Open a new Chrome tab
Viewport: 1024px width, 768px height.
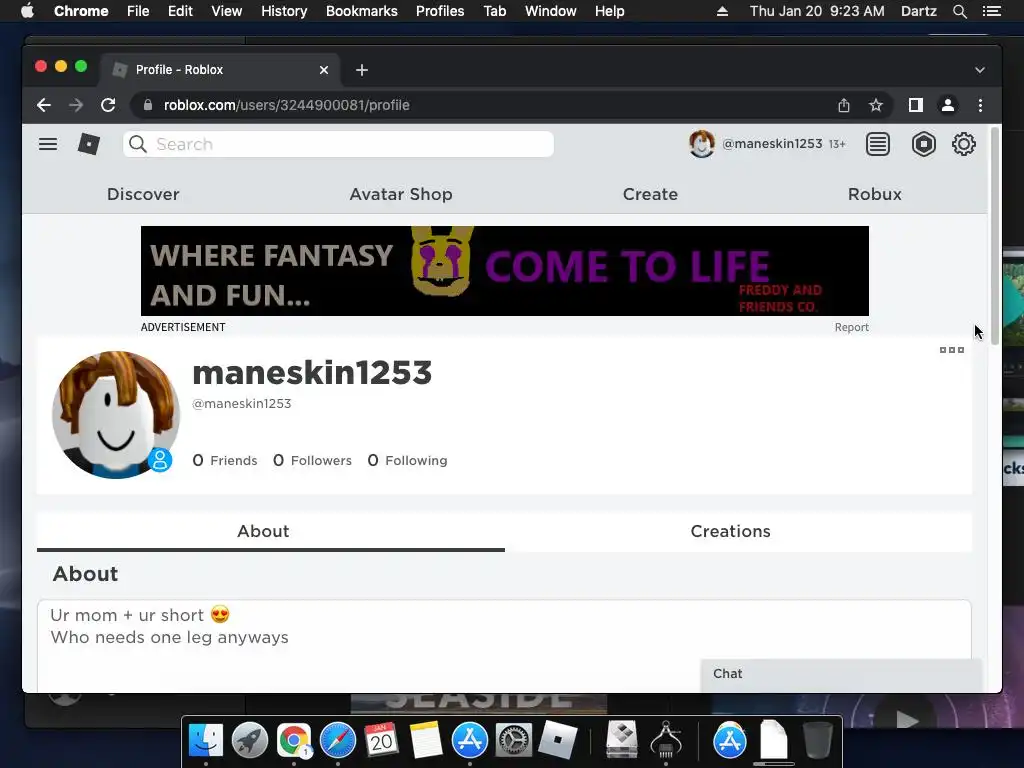pyautogui.click(x=362, y=70)
